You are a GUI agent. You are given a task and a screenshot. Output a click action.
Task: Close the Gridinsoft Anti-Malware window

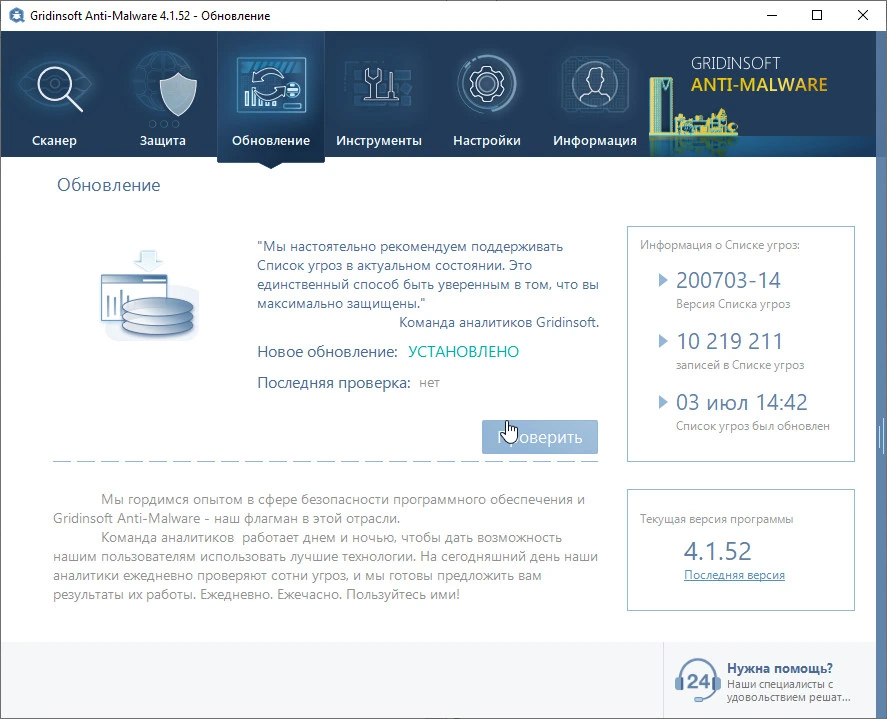coord(863,15)
